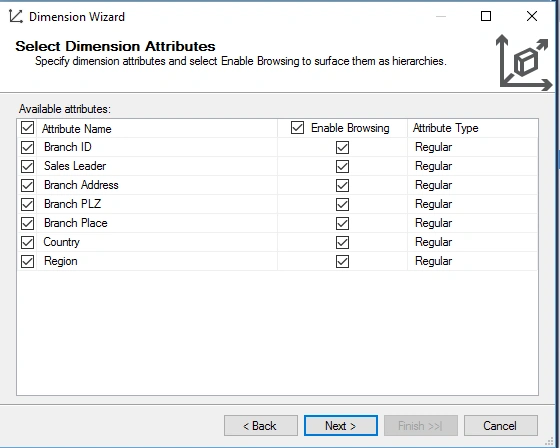
Task: Open Attribute Type cell for Branch Place
Action: [472, 223]
